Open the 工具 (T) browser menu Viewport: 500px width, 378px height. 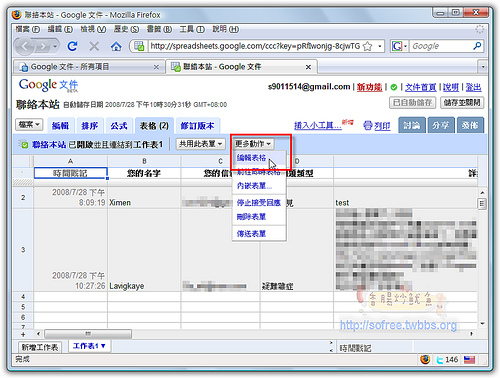pos(192,29)
